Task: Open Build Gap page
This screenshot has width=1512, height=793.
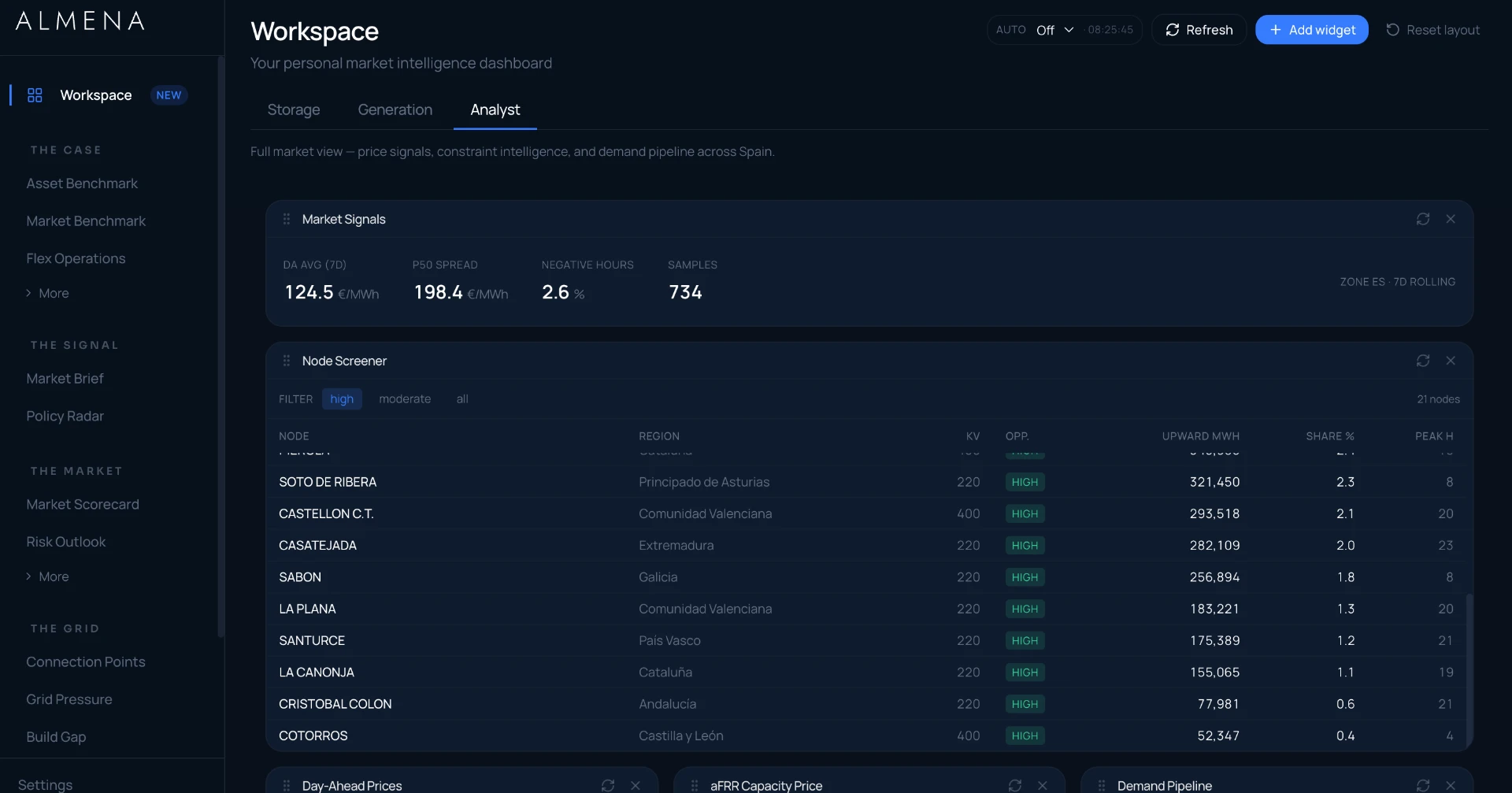Action: click(x=56, y=737)
